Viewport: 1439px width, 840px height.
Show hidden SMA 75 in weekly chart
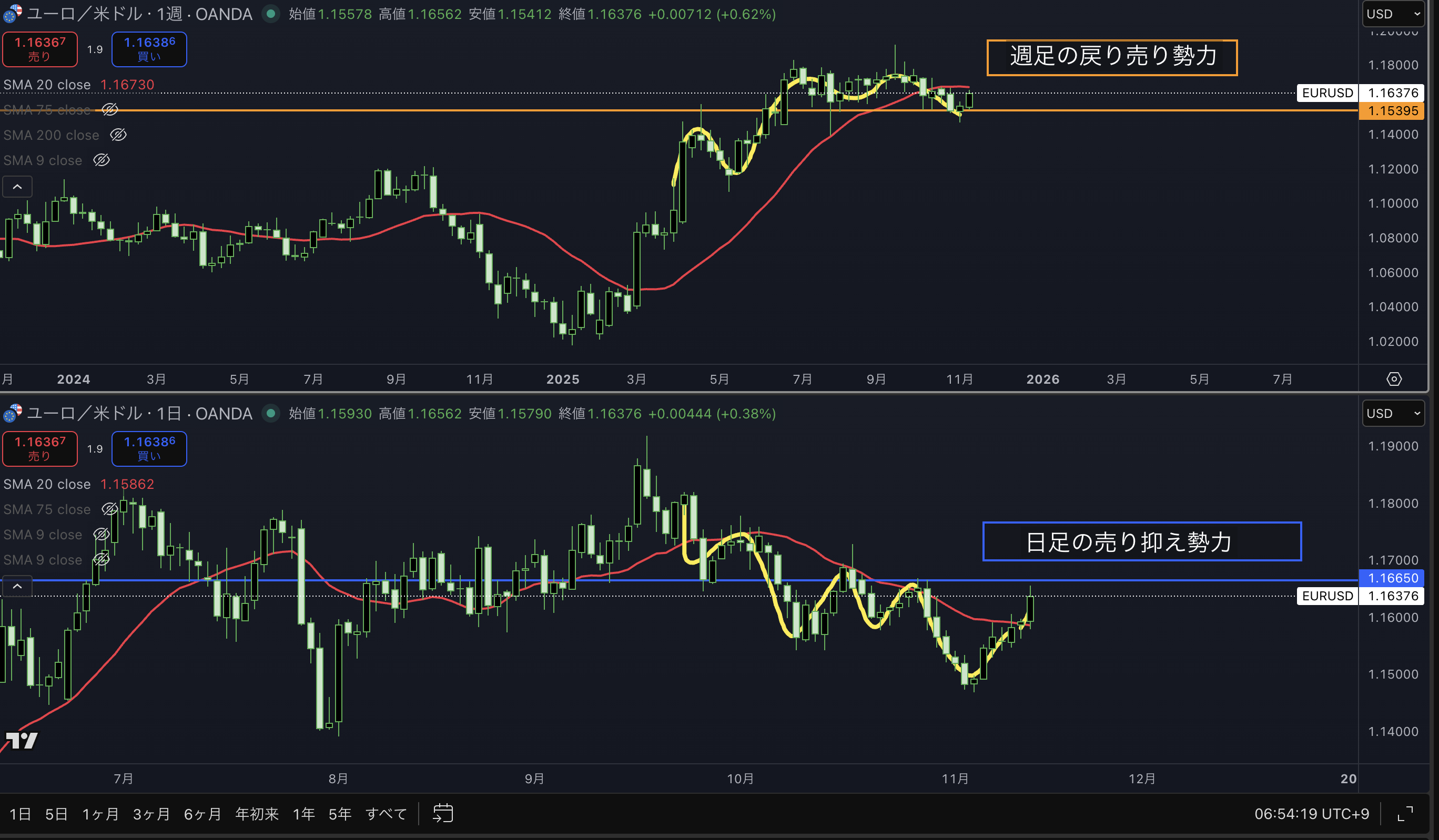coord(109,109)
